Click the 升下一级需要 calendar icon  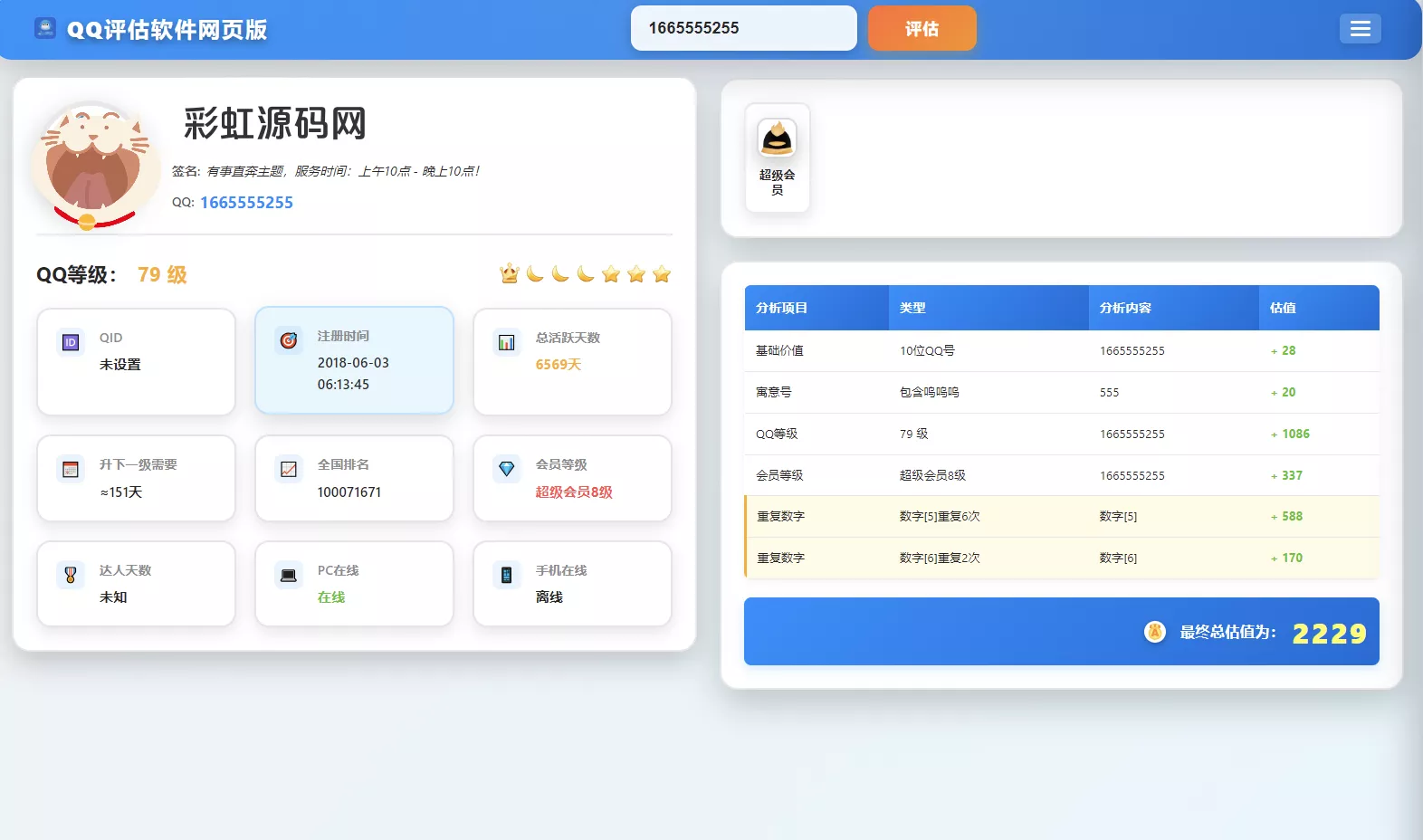71,469
